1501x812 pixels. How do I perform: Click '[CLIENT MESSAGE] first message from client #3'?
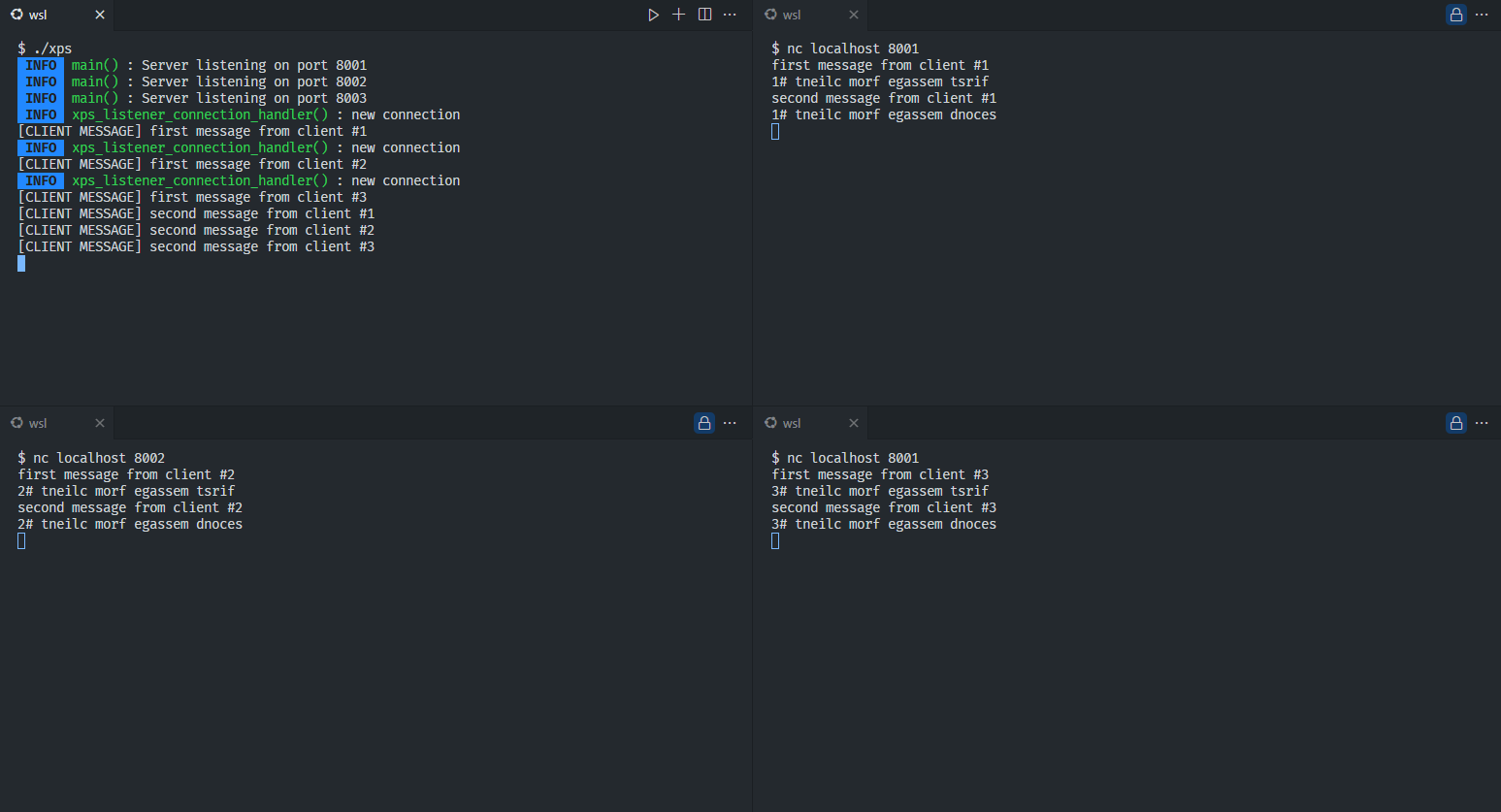192,197
